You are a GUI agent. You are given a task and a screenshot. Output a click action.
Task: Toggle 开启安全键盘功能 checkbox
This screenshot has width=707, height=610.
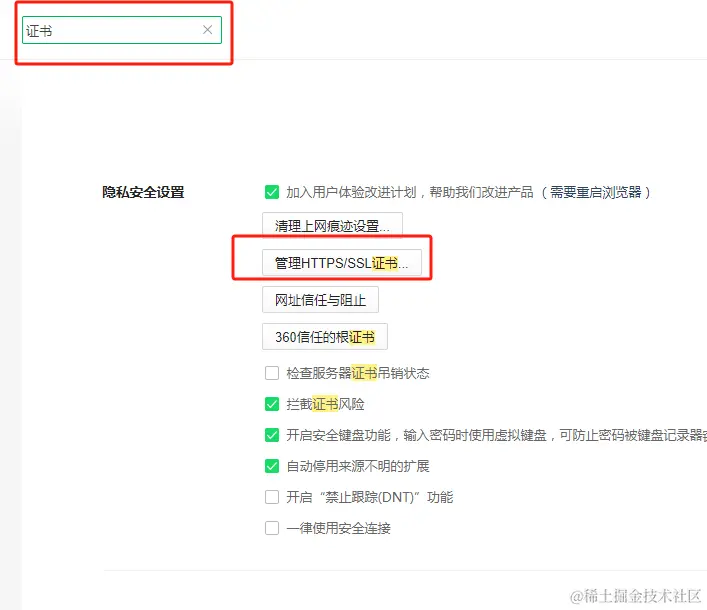pos(272,435)
